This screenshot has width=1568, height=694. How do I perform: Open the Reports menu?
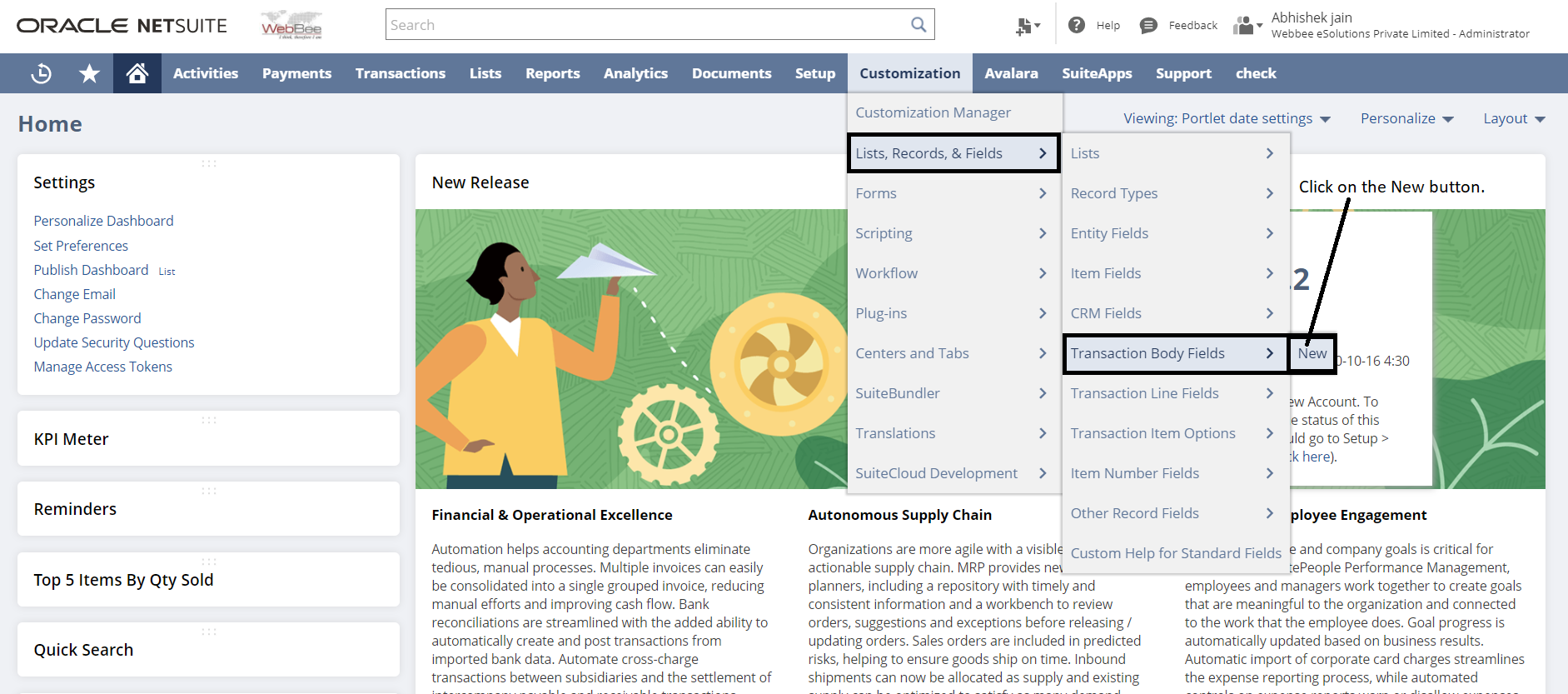click(x=553, y=73)
